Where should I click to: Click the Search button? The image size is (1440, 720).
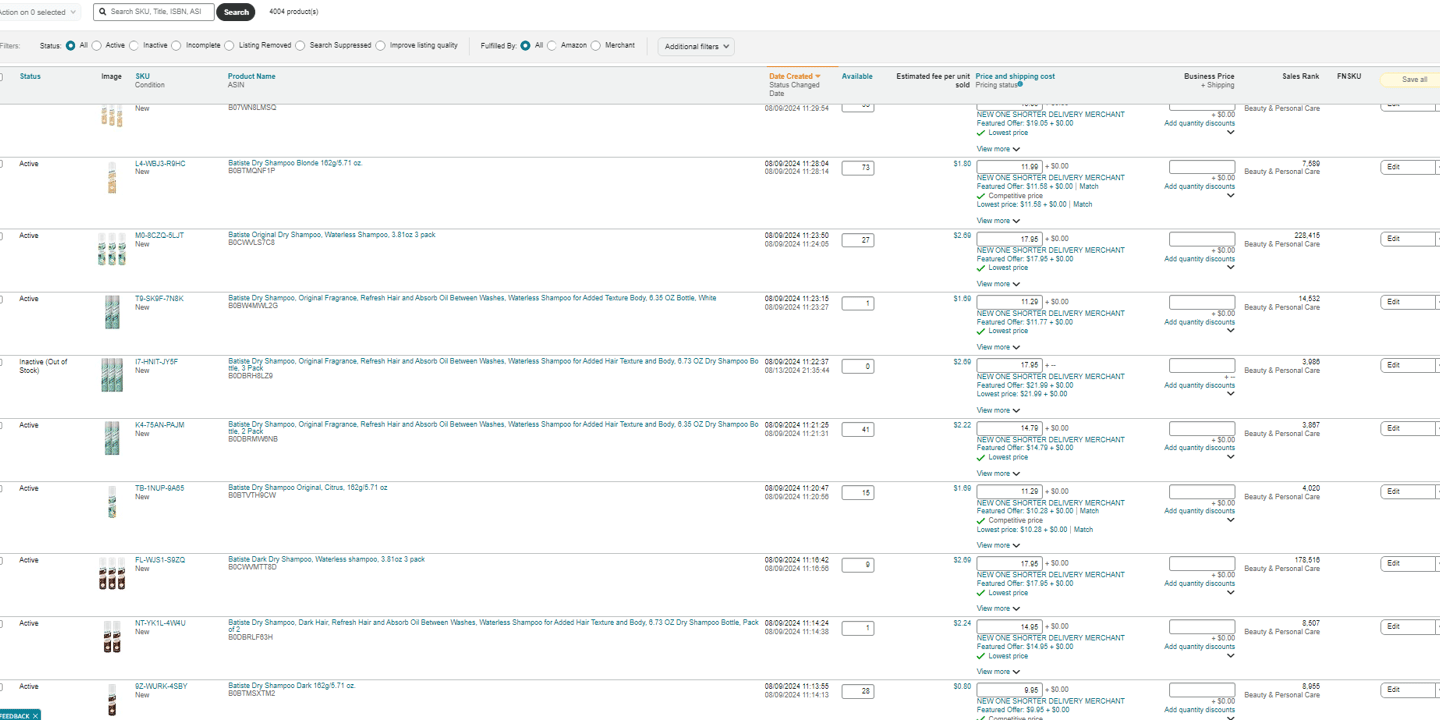236,12
